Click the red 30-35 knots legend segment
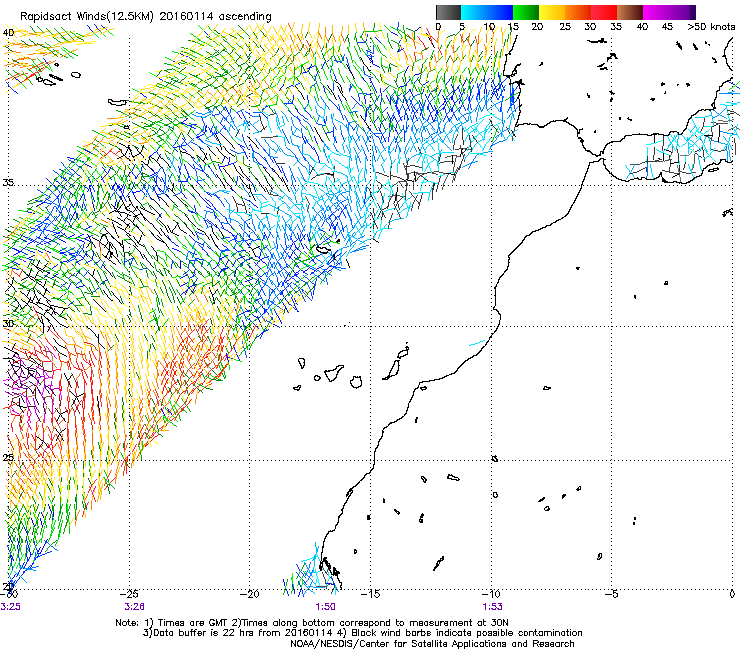 point(604,12)
